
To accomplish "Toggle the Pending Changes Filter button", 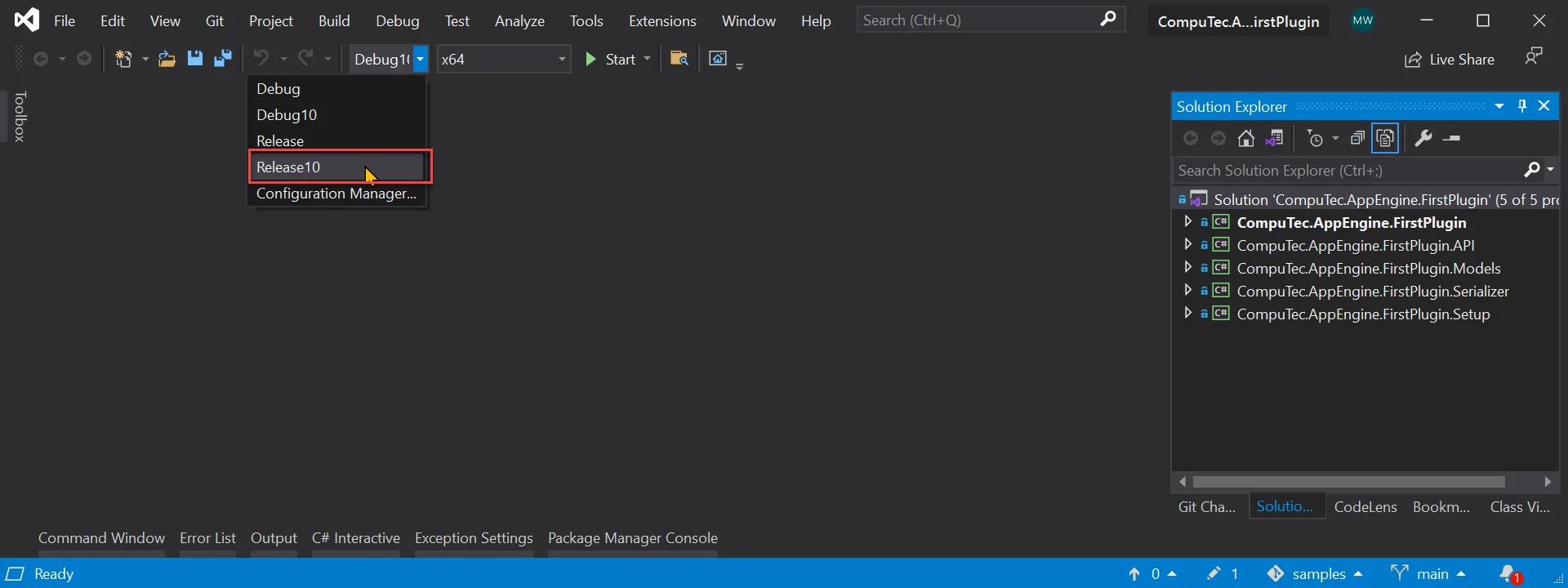I will click(x=1315, y=139).
